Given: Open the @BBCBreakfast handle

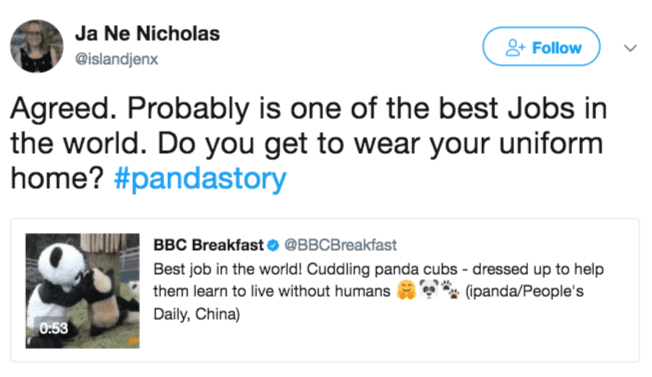Looking at the screenshot, I should pyautogui.click(x=340, y=245).
